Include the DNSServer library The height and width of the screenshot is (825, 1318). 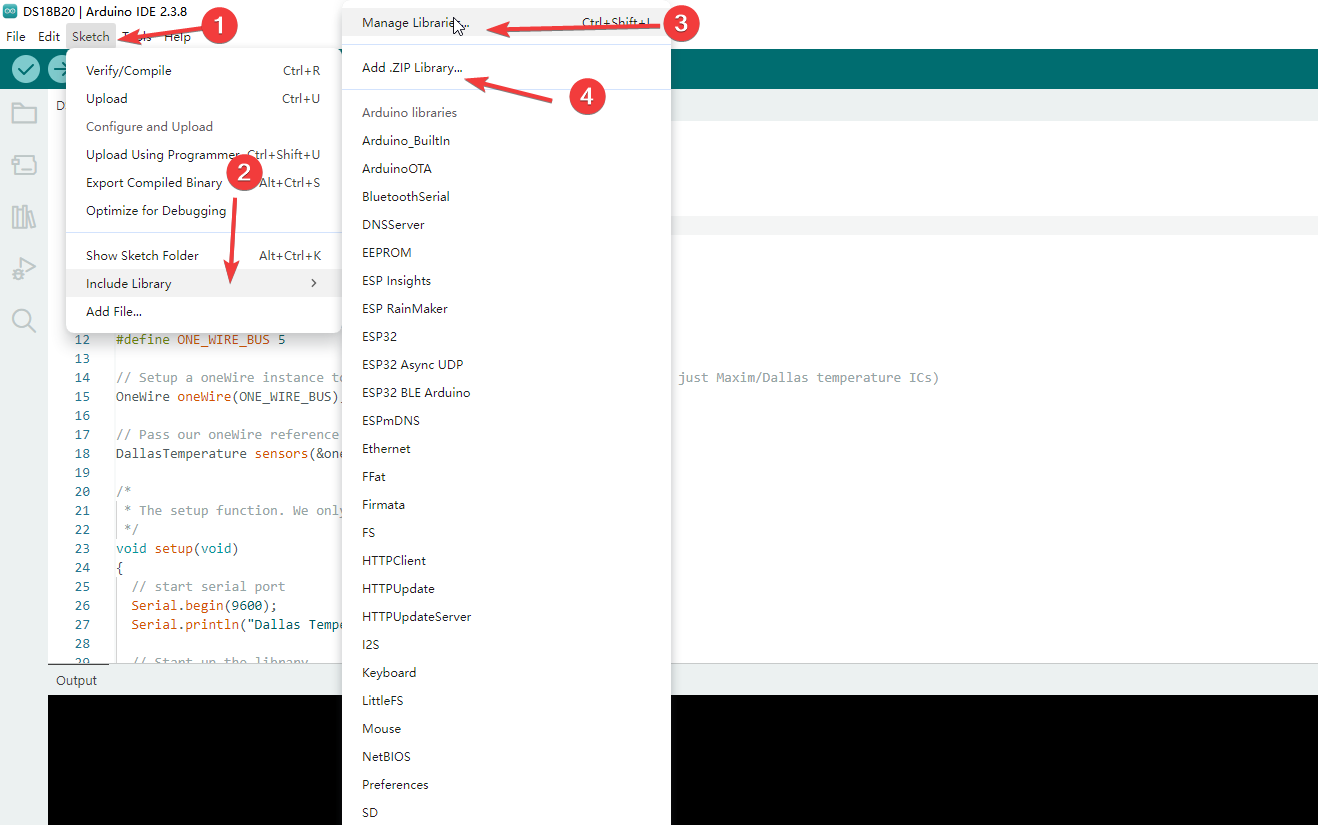pos(506,225)
